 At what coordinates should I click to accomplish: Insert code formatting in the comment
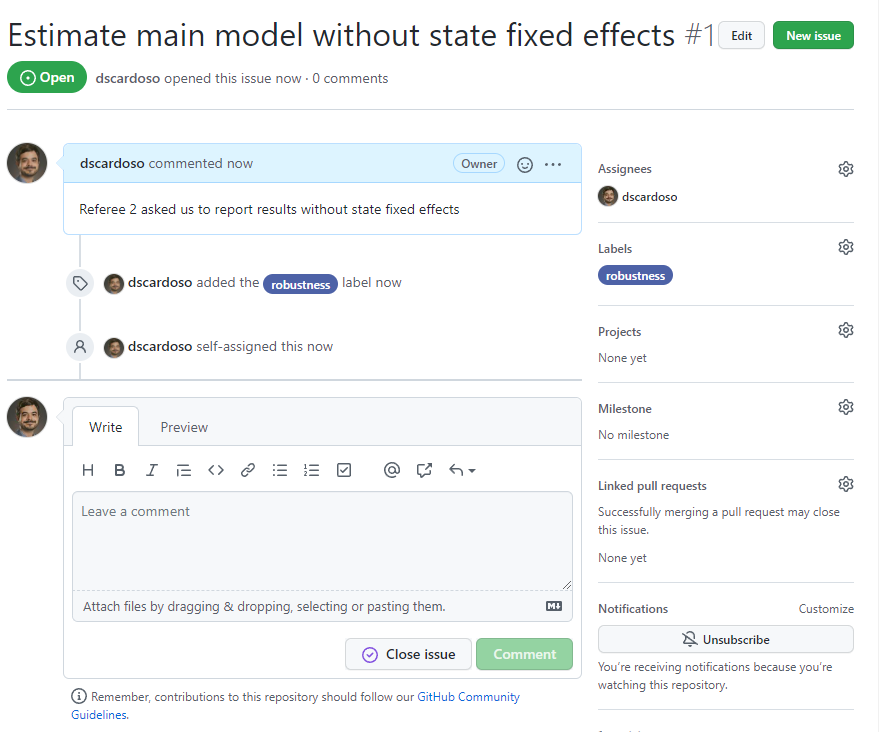(x=216, y=470)
